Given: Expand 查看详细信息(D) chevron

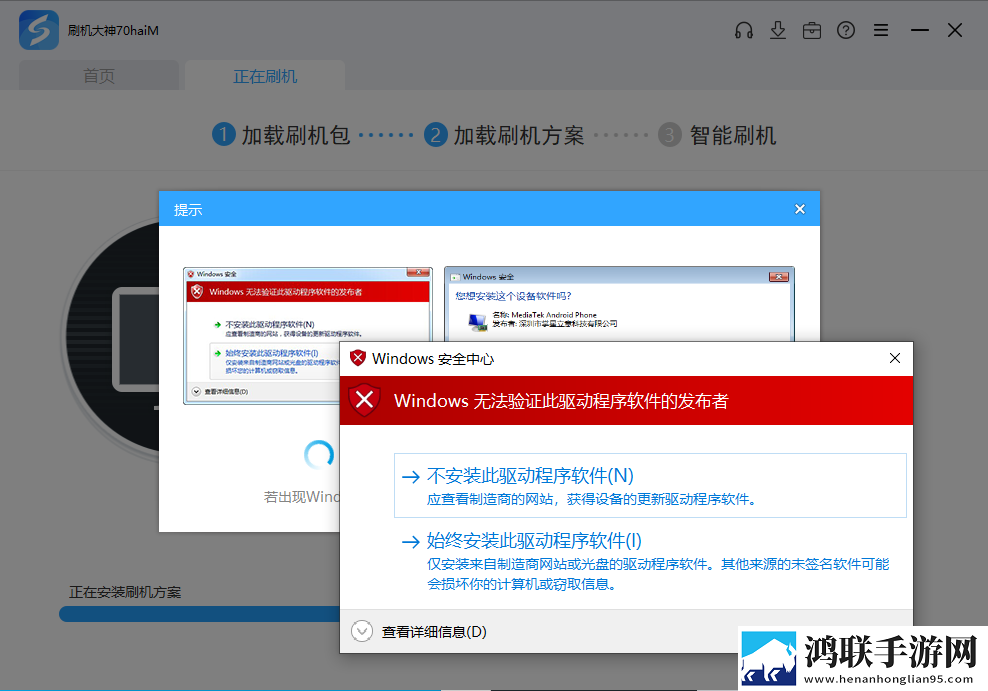Looking at the screenshot, I should (362, 631).
